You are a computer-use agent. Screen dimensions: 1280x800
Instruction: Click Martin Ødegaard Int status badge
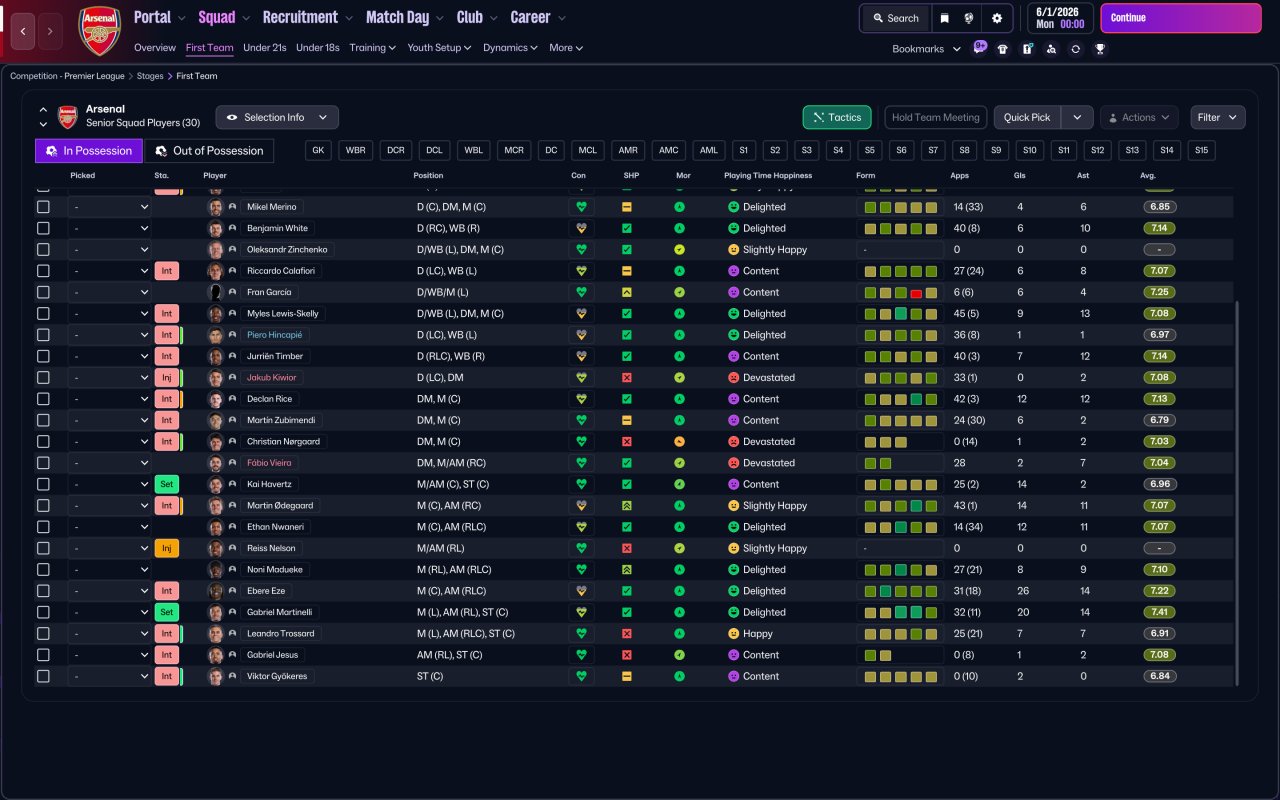tap(167, 506)
